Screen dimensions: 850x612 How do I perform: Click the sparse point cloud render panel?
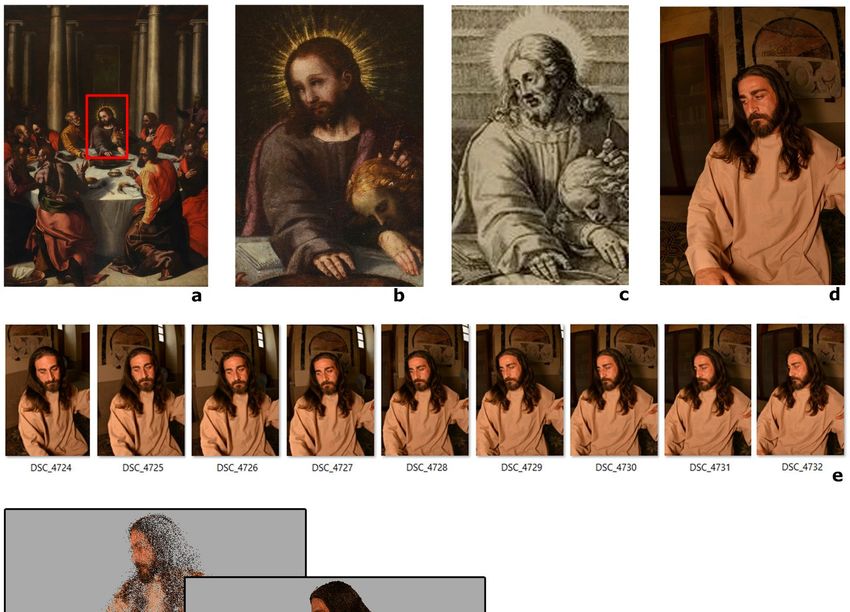tap(155, 560)
